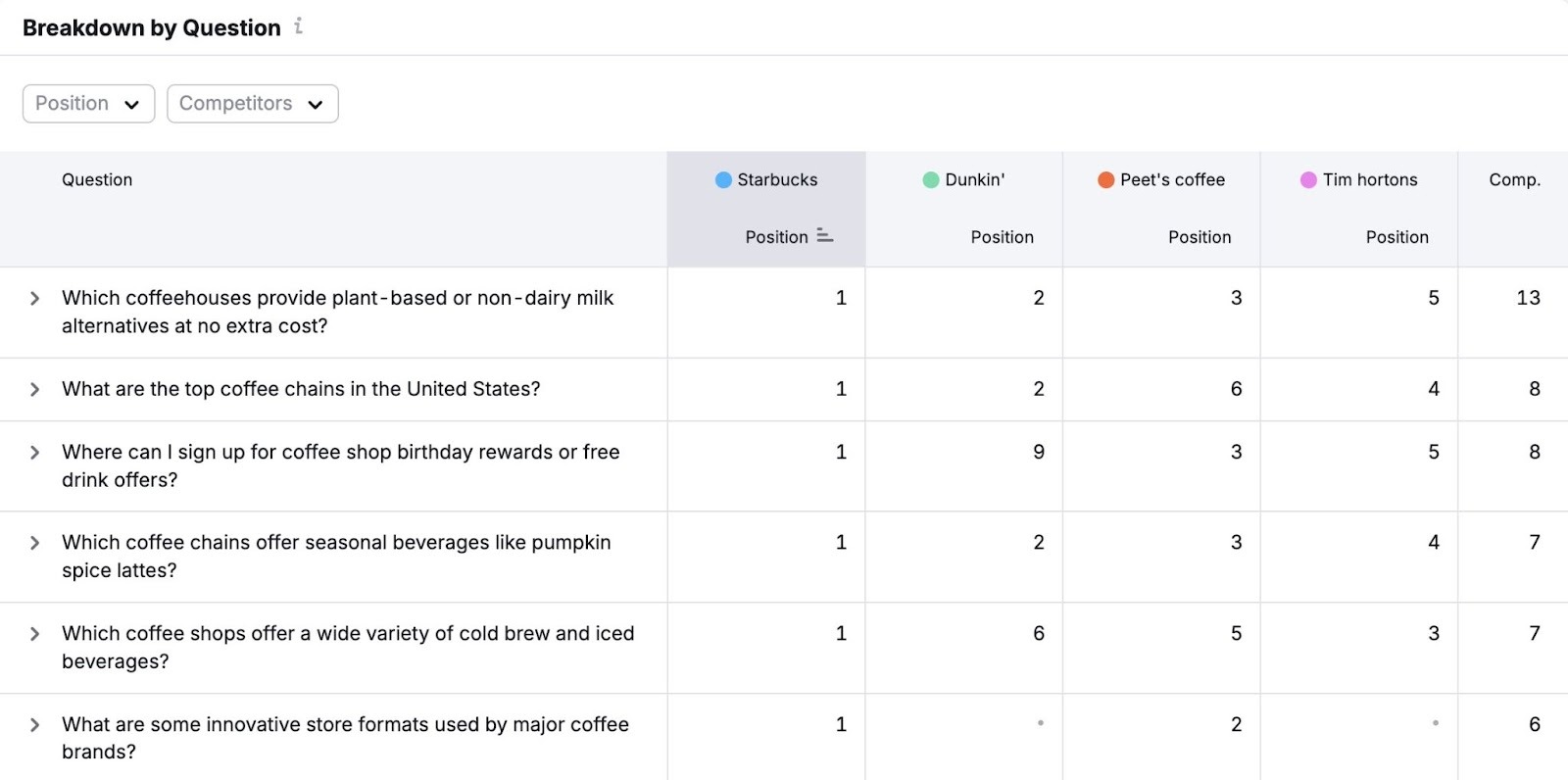Screen dimensions: 1568x780
Task: Click the top coffee chains question text
Action: (x=301, y=389)
